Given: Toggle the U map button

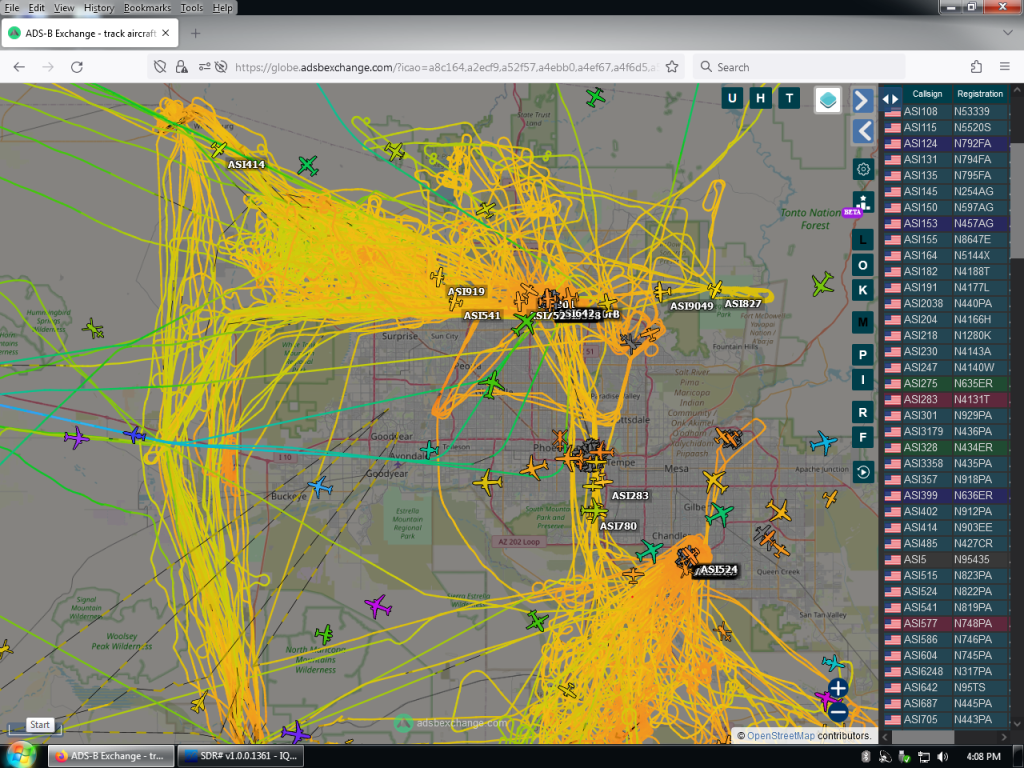Looking at the screenshot, I should [731, 99].
